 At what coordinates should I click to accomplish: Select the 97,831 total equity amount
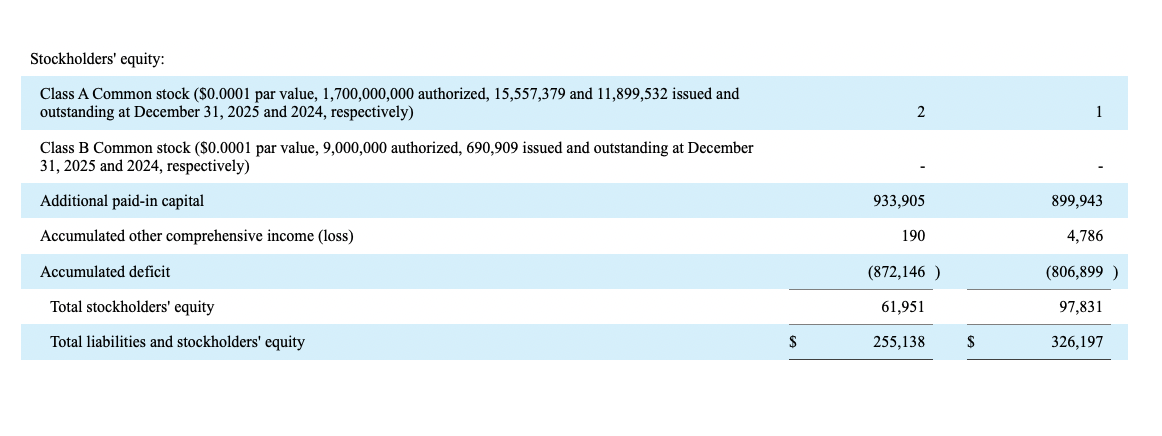pos(1081,307)
